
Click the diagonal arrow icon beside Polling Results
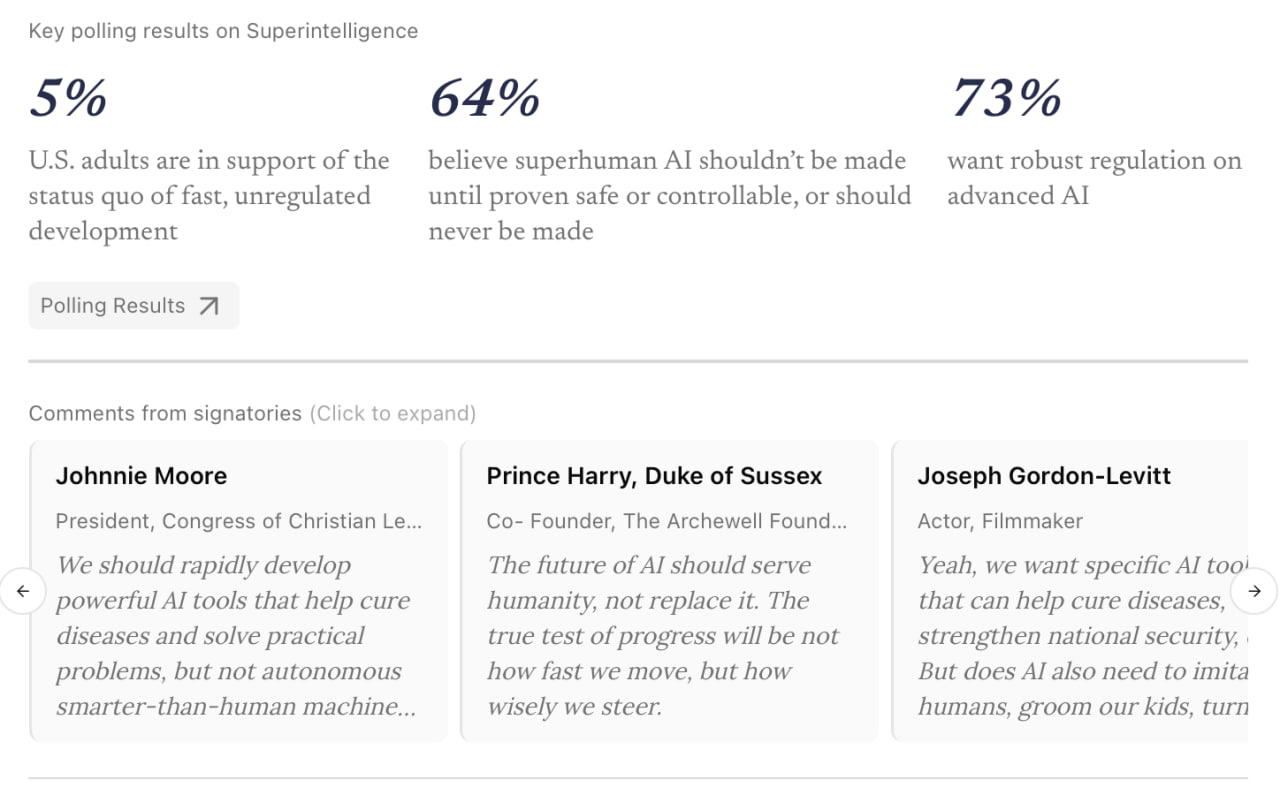click(x=208, y=306)
